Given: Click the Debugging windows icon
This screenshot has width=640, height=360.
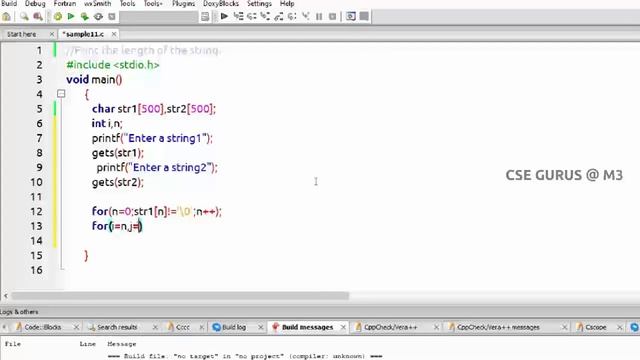Looking at the screenshot, I should tap(351, 17).
